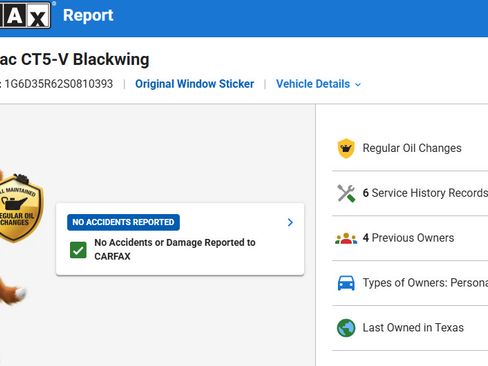This screenshot has height=366, width=488.
Task: Click 'No Accidents or Damage Reported to CARFAX' text
Action: (175, 249)
